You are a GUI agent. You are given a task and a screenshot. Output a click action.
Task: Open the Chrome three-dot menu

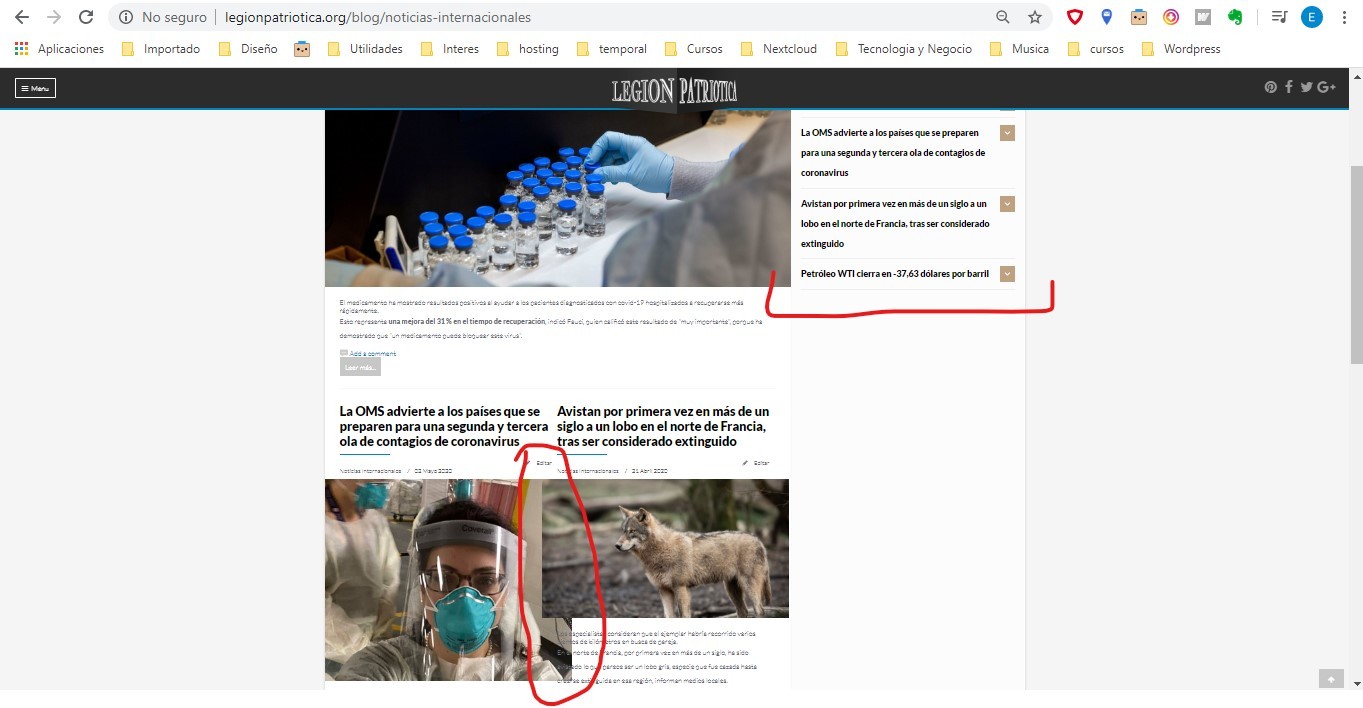click(1344, 17)
